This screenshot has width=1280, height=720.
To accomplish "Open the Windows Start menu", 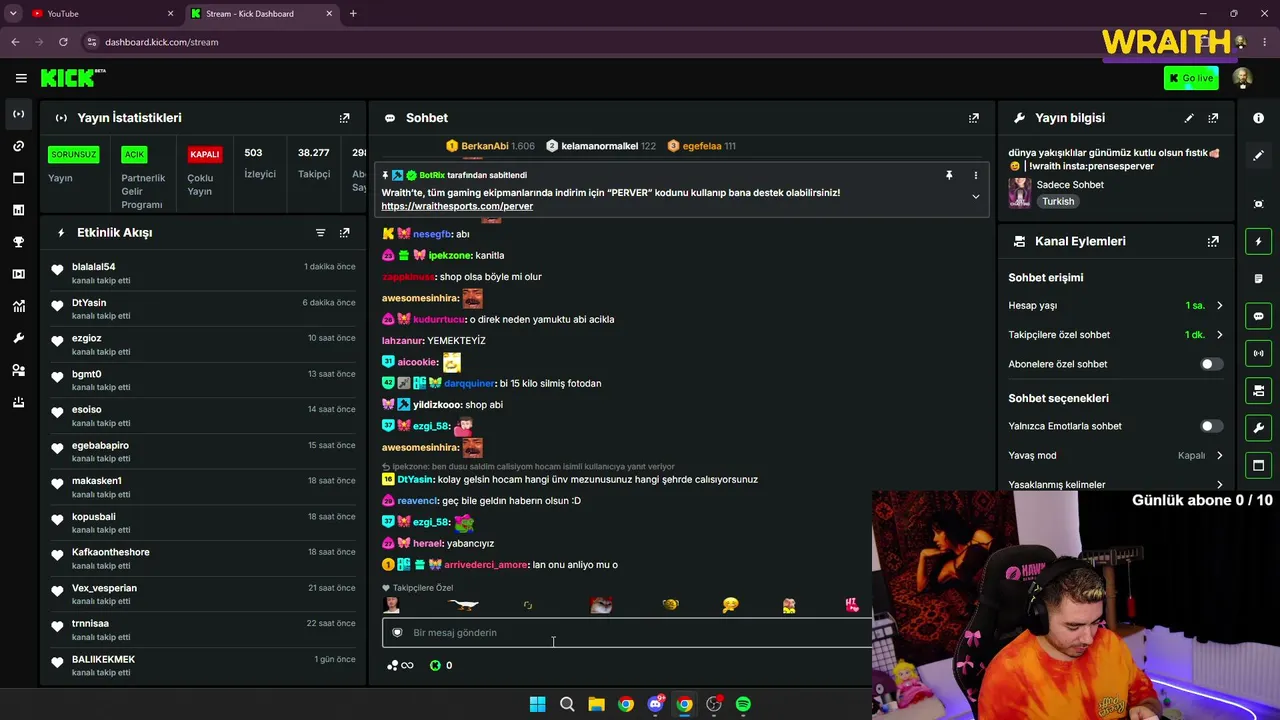I will click(537, 704).
